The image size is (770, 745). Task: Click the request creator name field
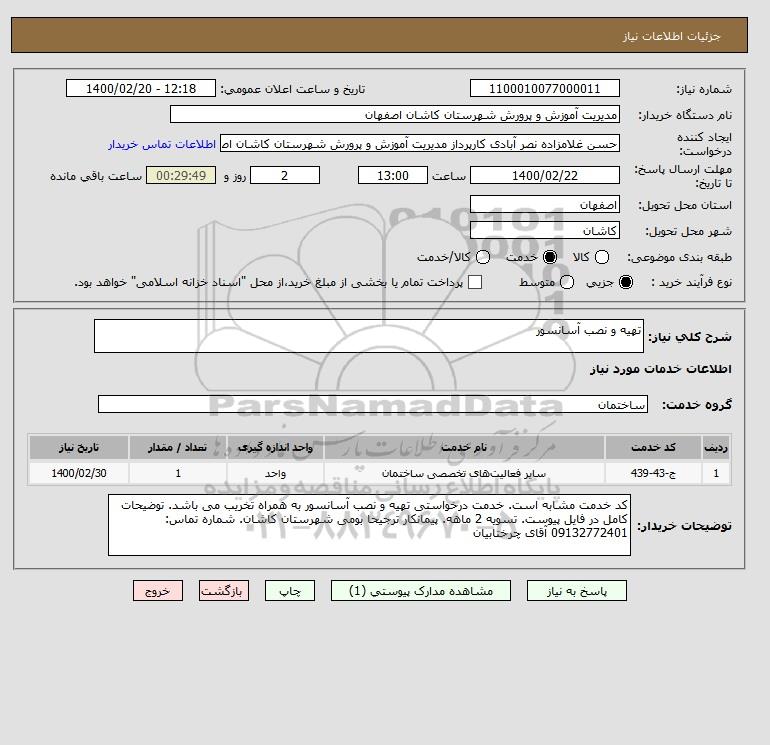420,144
